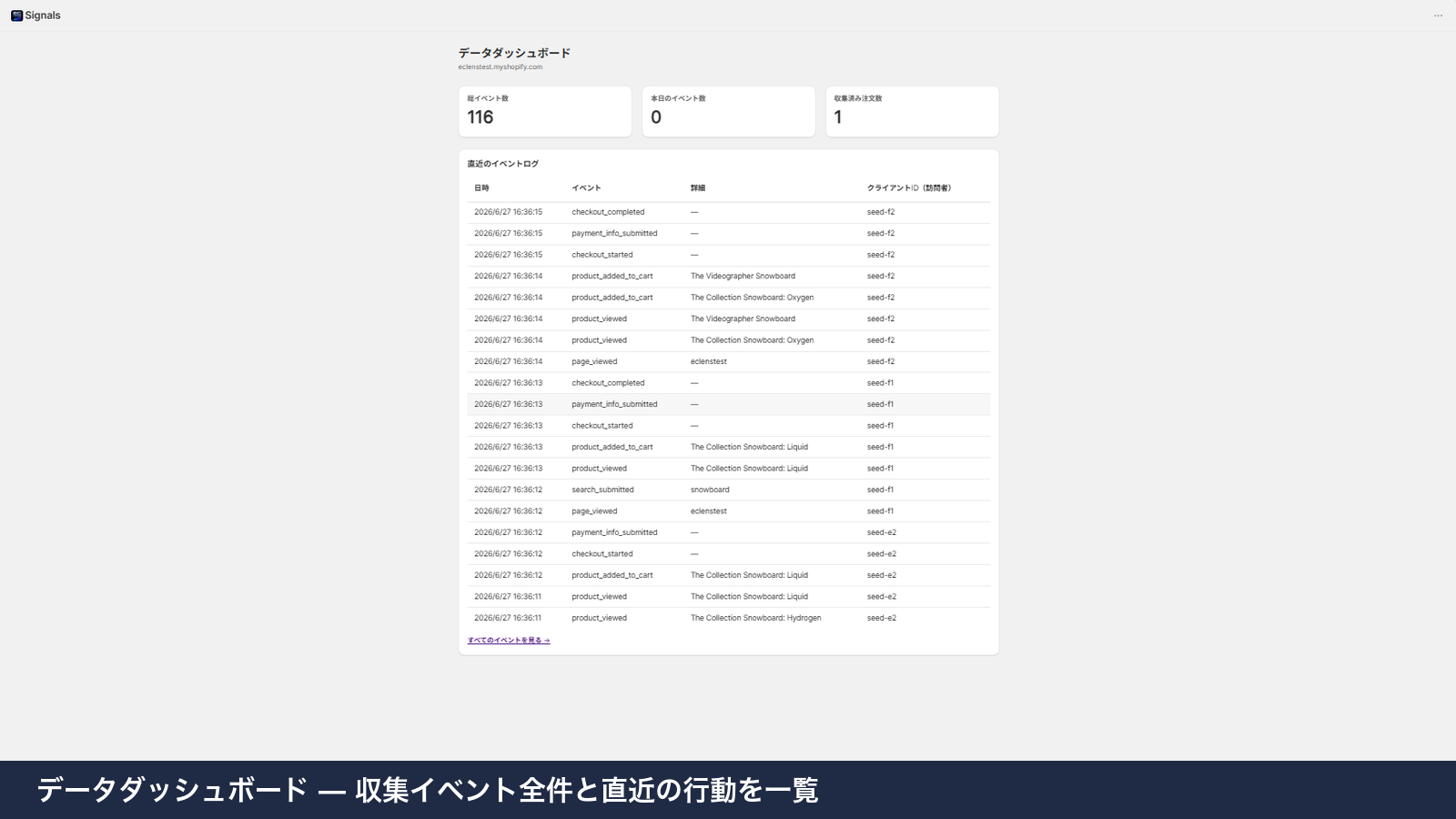Open the three-dot more options menu

(x=1438, y=15)
